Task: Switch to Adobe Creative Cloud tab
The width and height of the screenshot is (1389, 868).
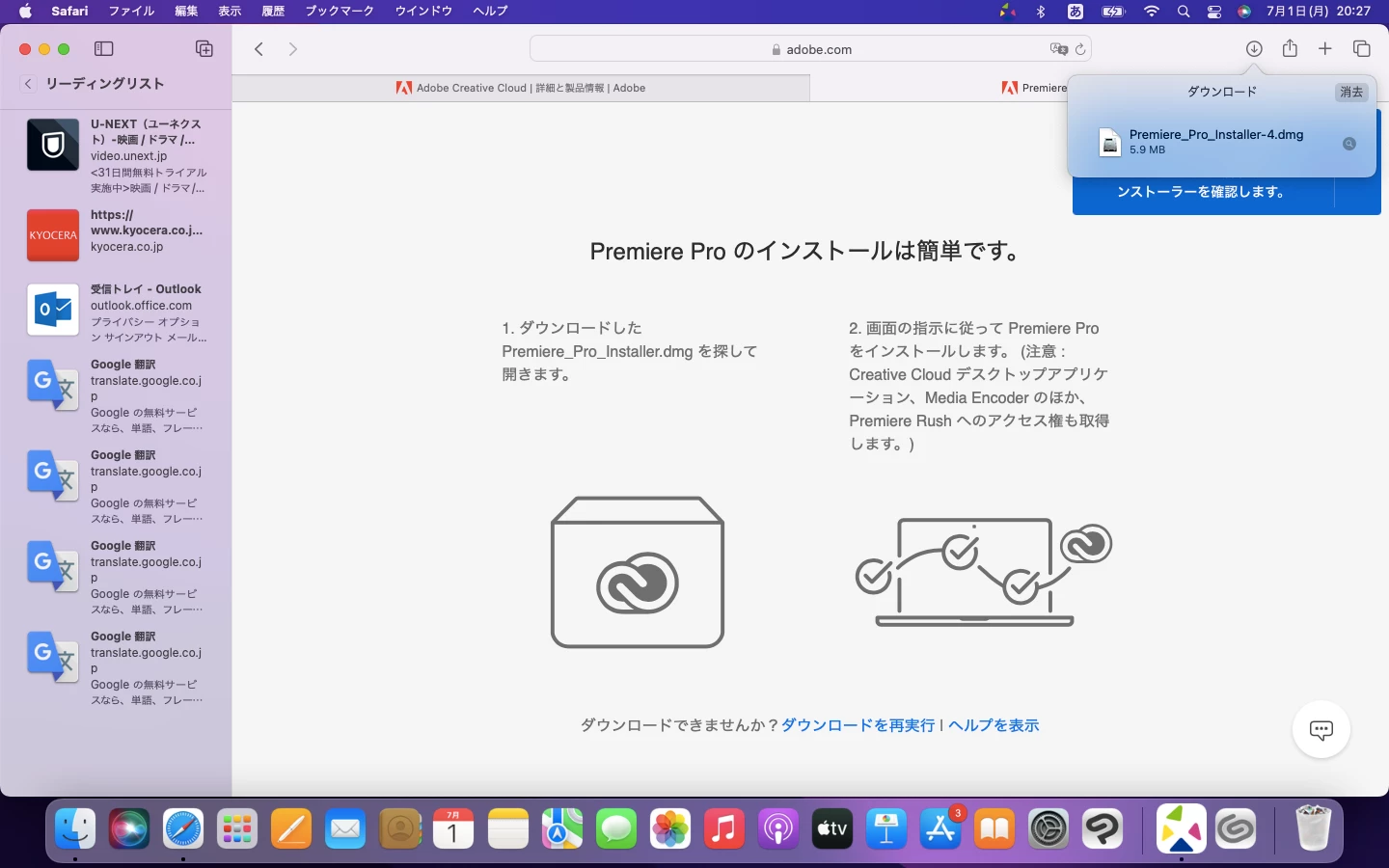Action: coord(521,88)
